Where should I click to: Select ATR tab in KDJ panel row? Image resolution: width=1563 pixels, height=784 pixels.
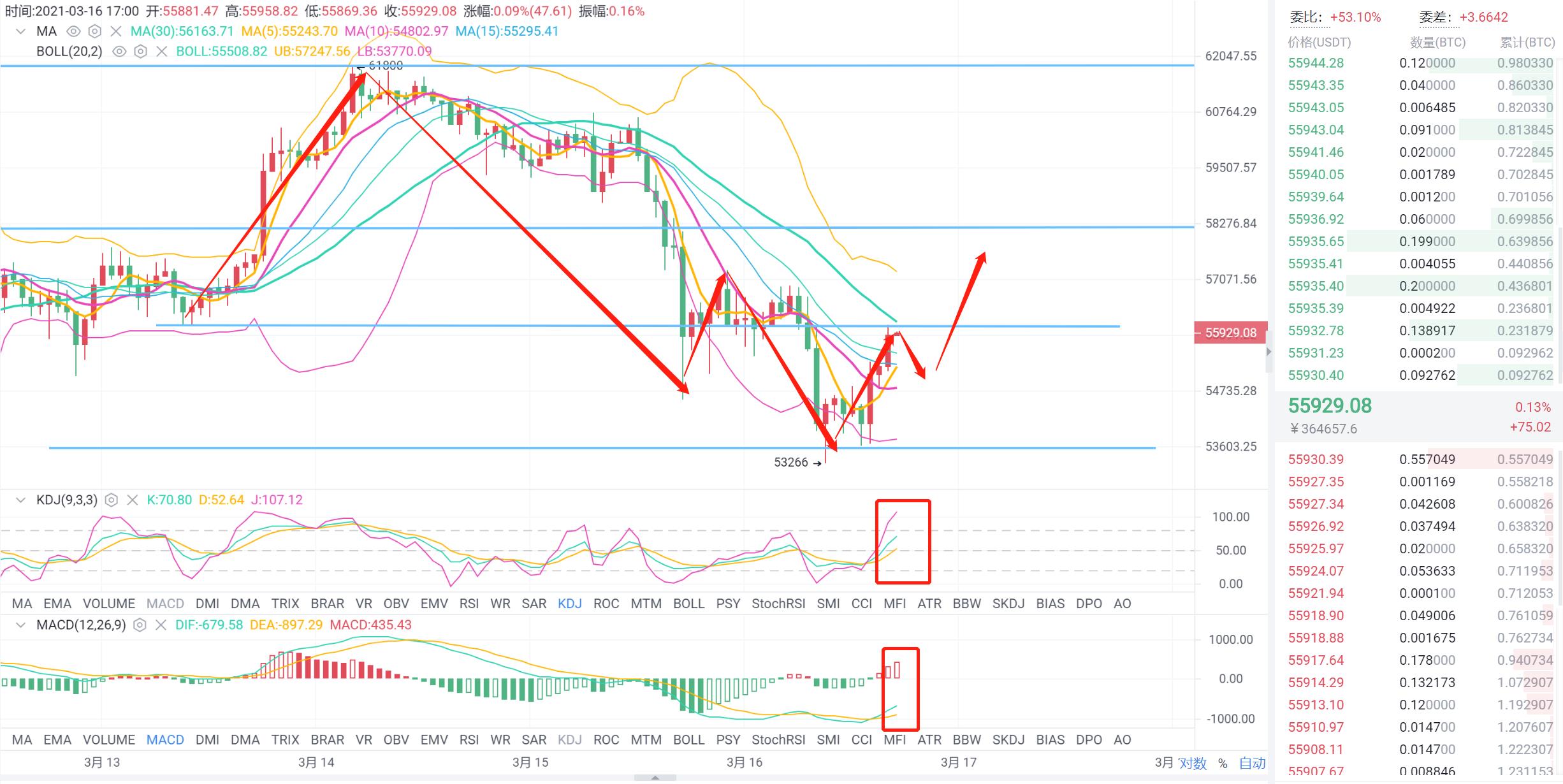pos(929,604)
